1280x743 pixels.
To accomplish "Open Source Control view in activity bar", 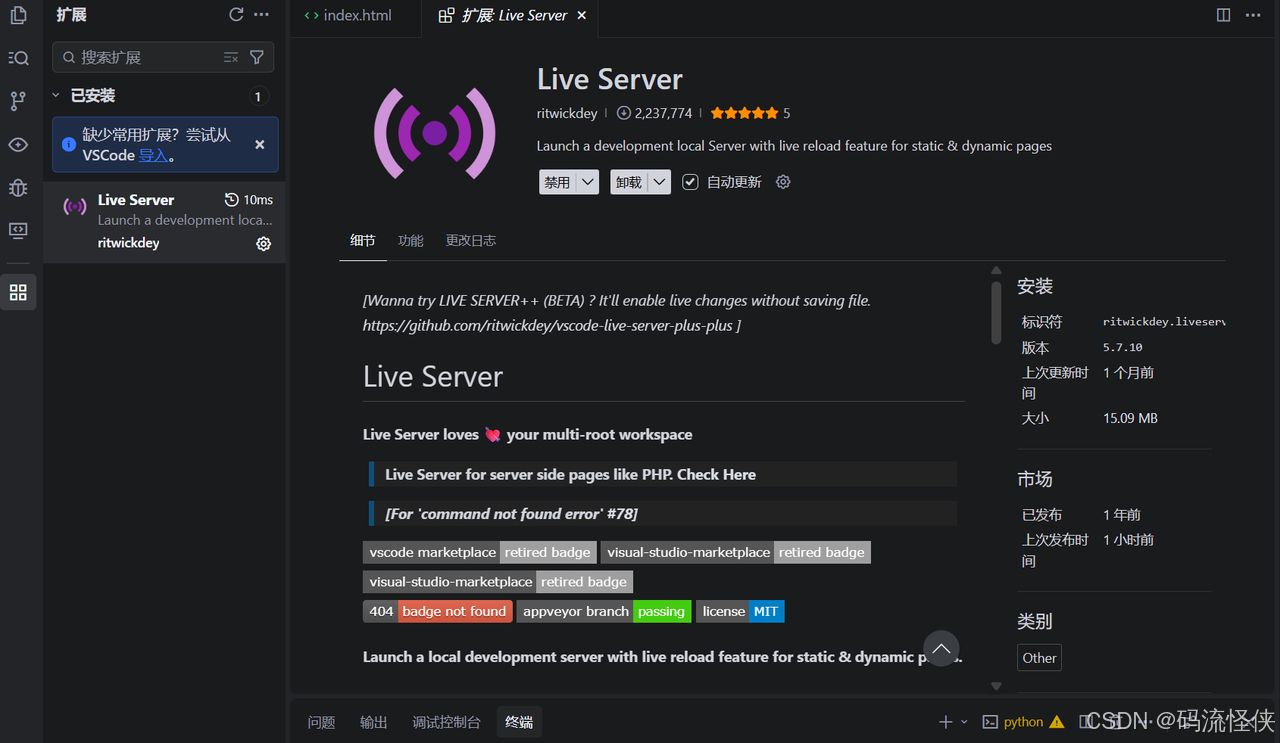I will 18,101.
